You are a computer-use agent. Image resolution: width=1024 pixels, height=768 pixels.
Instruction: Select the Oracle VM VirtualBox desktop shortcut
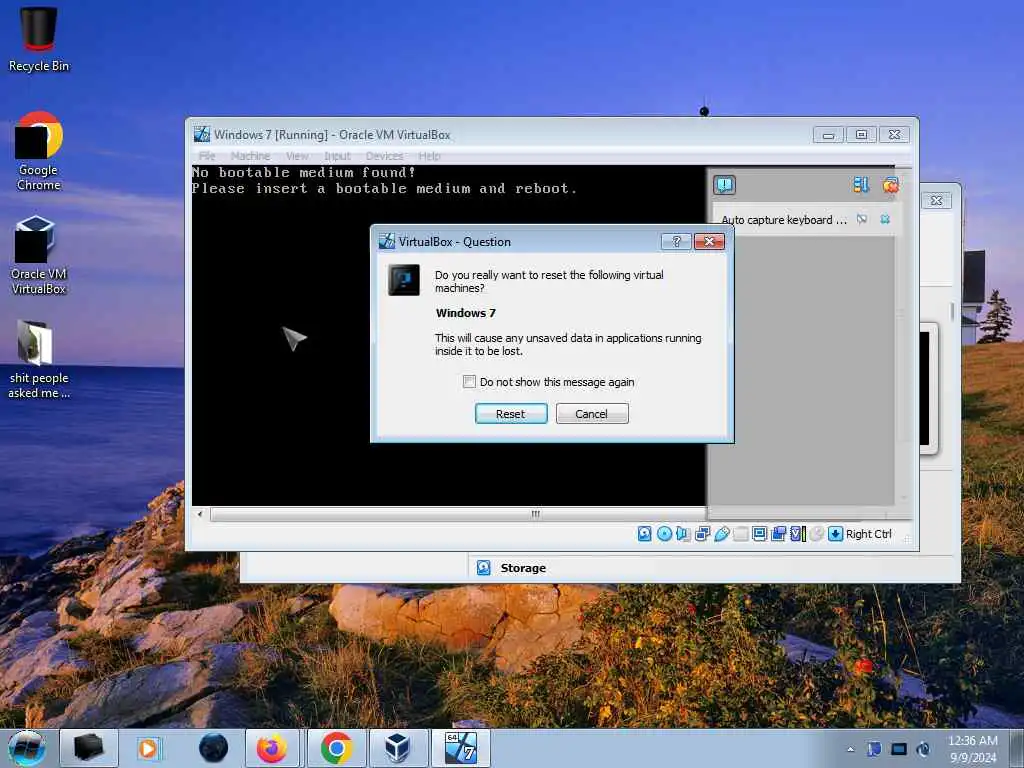(39, 255)
